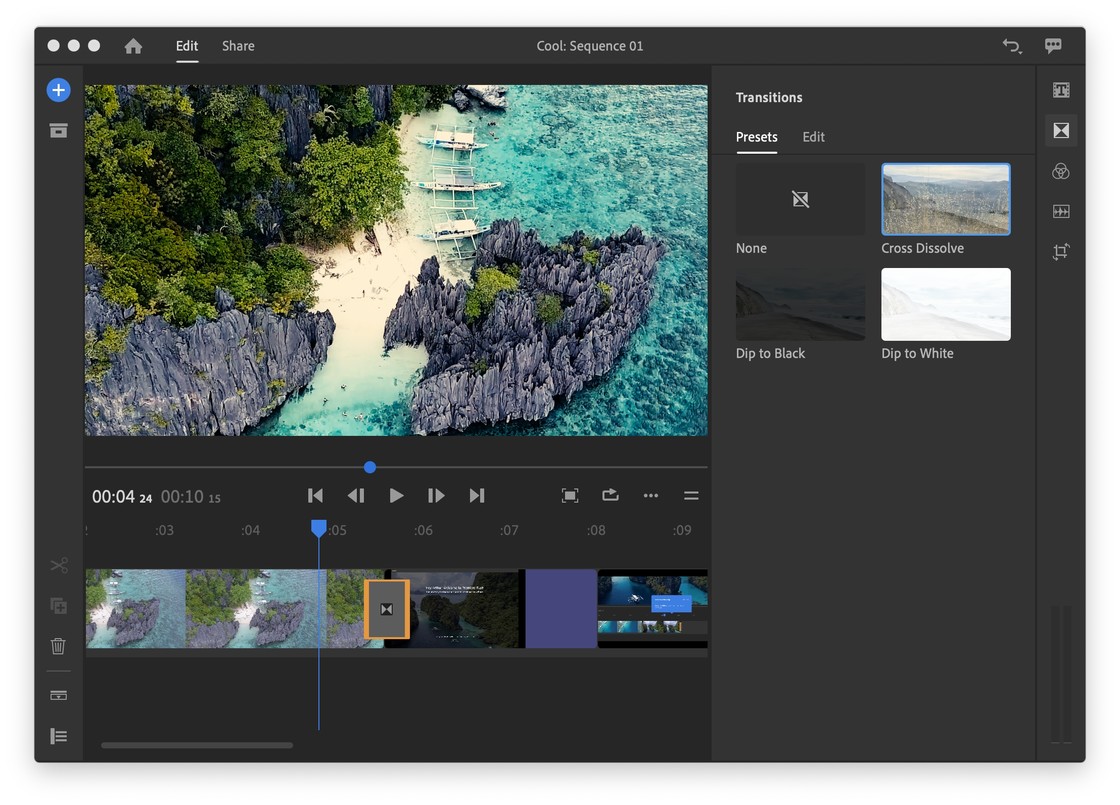Click the loop playback icon
This screenshot has width=1120, height=805.
click(x=610, y=495)
